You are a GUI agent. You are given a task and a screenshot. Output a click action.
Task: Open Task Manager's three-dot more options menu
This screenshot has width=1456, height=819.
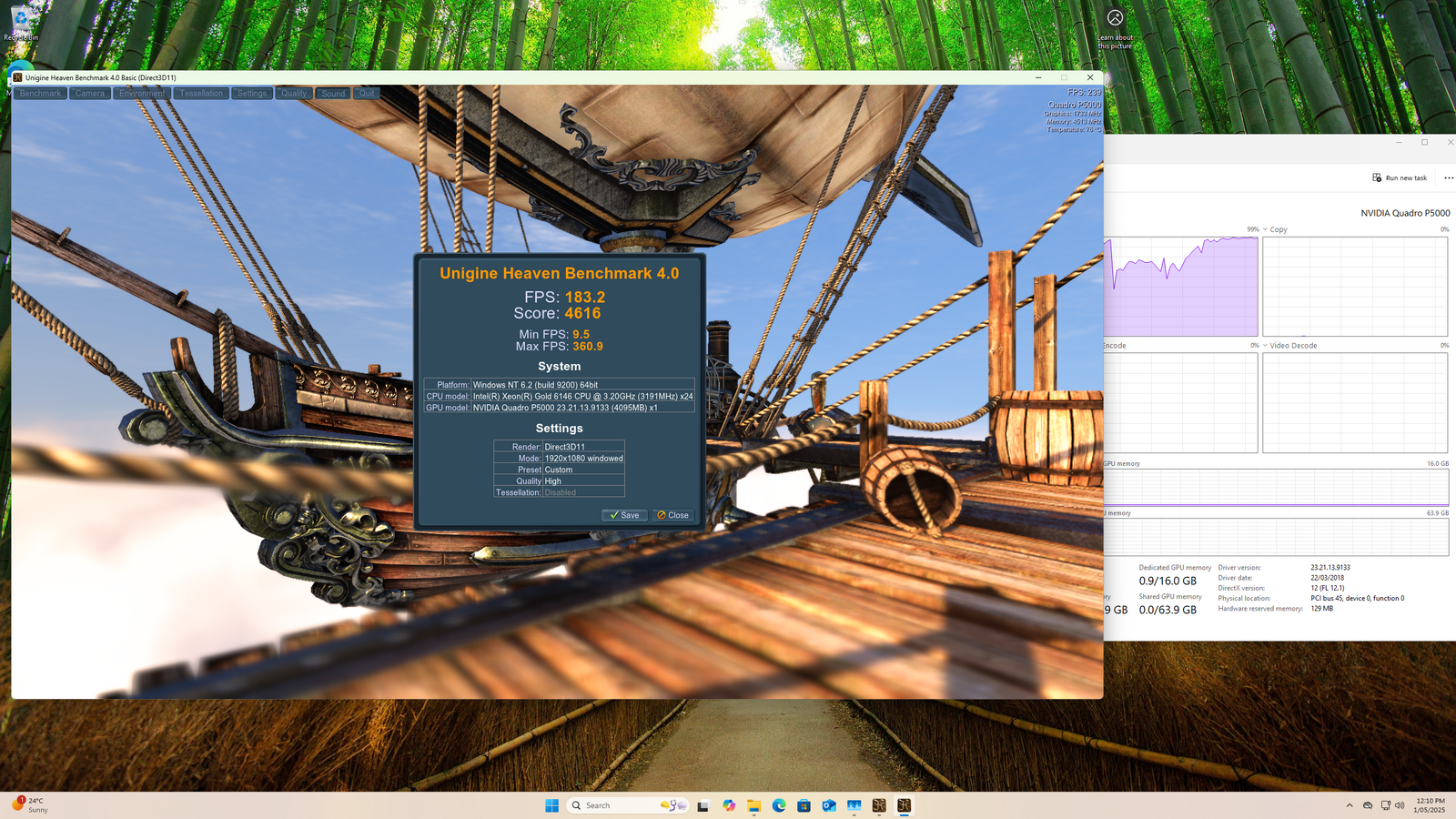[x=1449, y=177]
